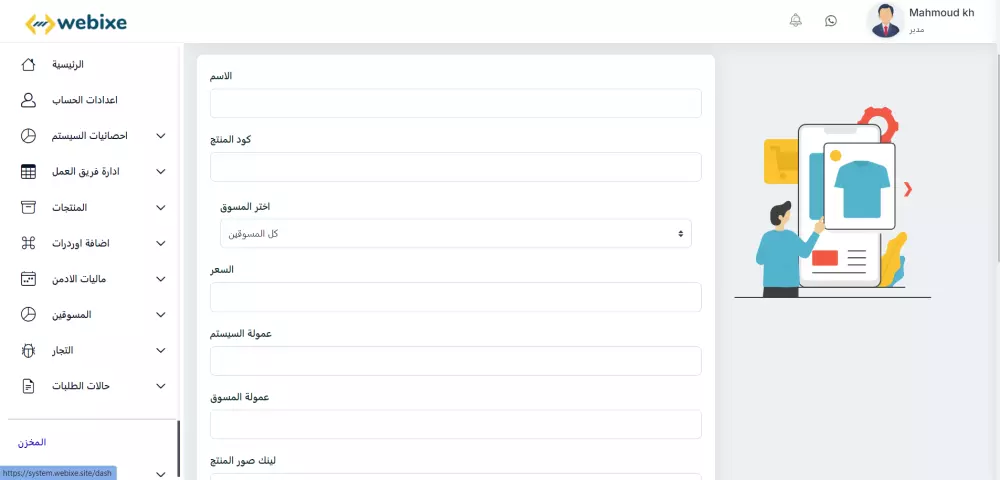Click the webixe logo
This screenshot has width=1000, height=480.
click(x=75, y=23)
